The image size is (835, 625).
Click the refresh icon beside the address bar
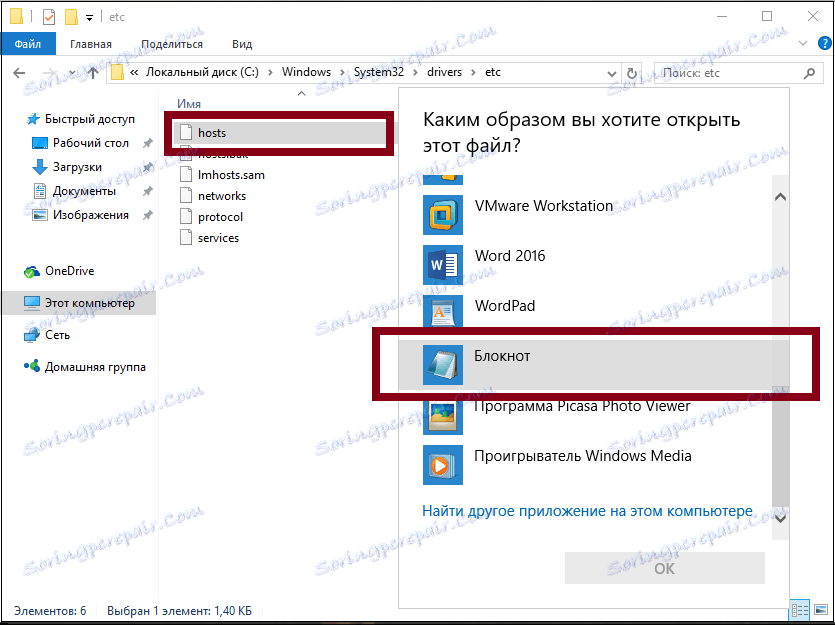click(x=633, y=72)
